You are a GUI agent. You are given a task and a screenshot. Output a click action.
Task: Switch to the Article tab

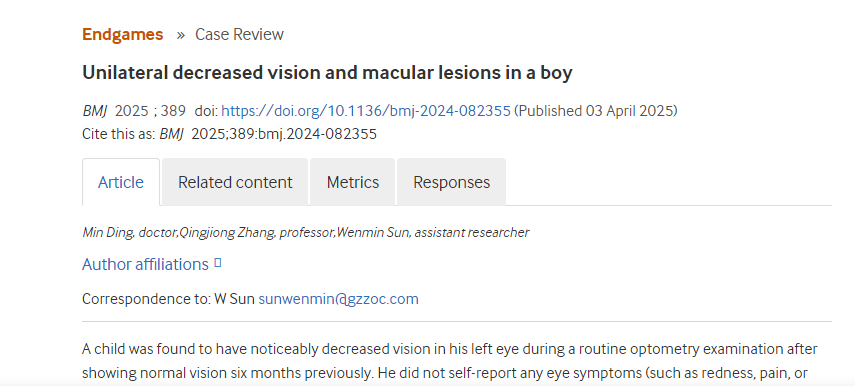coord(121,182)
